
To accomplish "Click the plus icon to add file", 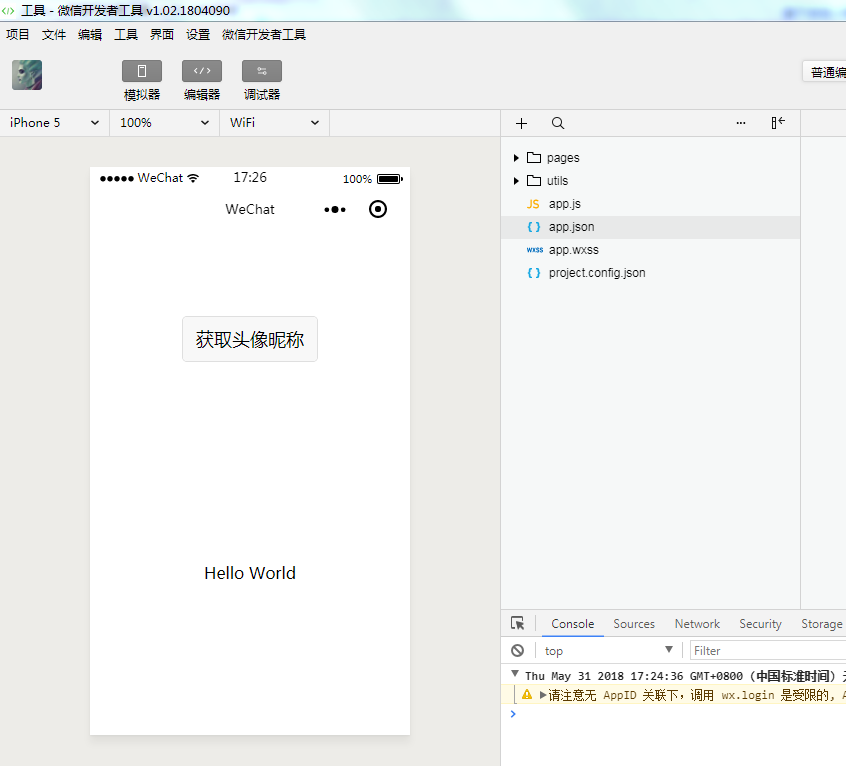I will 521,123.
